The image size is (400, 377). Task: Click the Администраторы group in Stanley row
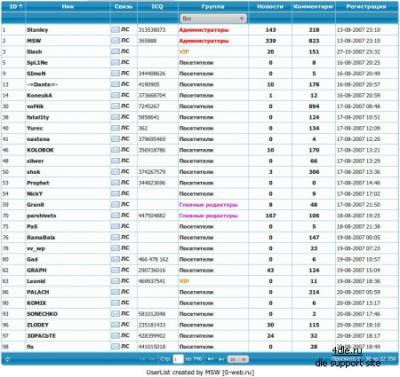(x=204, y=30)
